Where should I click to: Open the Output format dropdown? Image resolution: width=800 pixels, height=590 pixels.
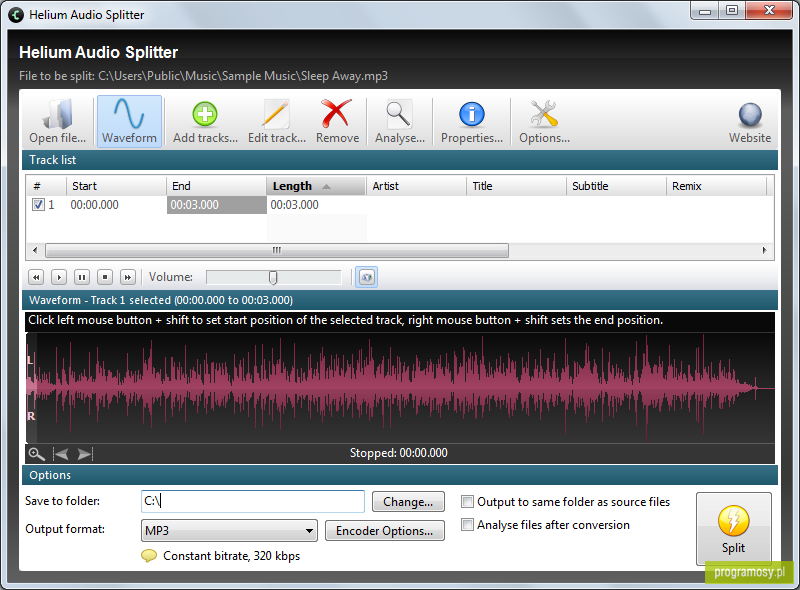coord(229,531)
